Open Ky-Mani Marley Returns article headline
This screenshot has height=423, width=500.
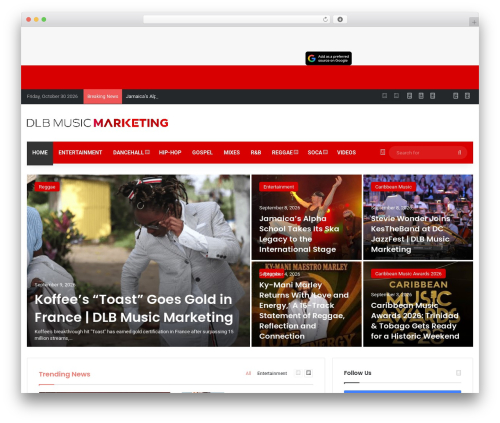tap(304, 310)
